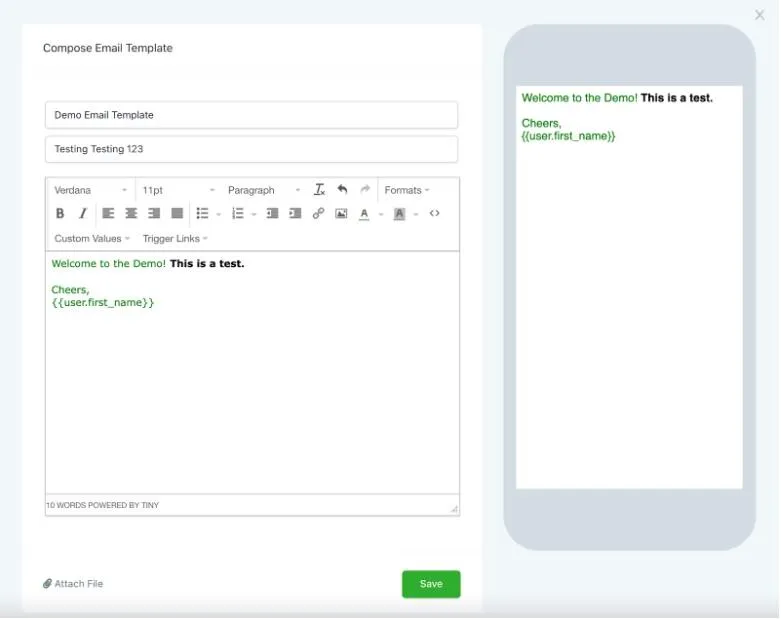Viewport: 781px width, 619px height.
Task: Open the Verdana font family dropdown
Action: pyautogui.click(x=90, y=190)
